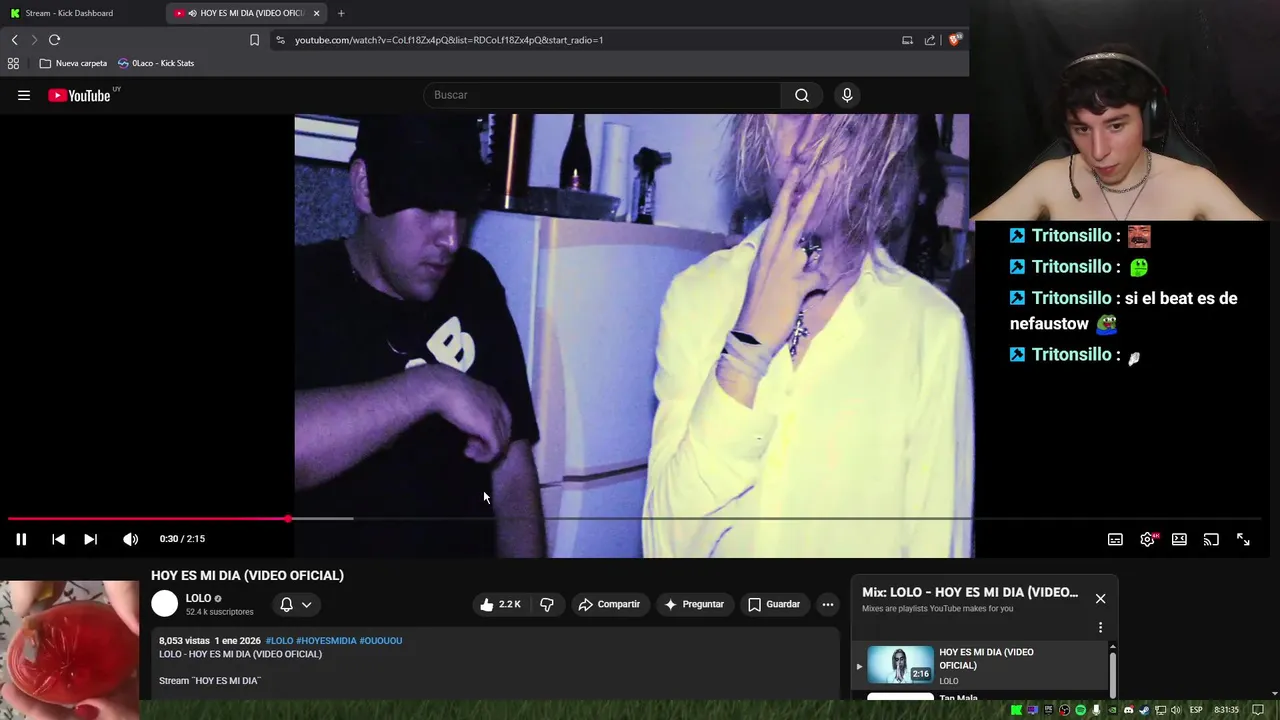The width and height of the screenshot is (1280, 720).
Task: Open Discord tray icon
Action: (1128, 710)
